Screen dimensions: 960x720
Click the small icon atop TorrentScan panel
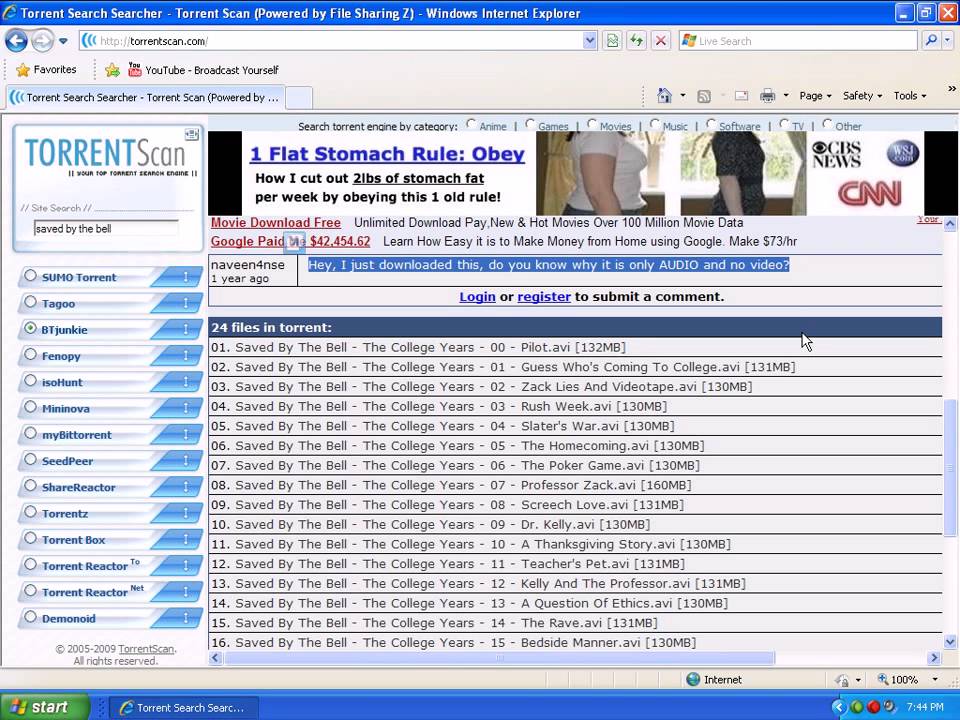click(192, 134)
